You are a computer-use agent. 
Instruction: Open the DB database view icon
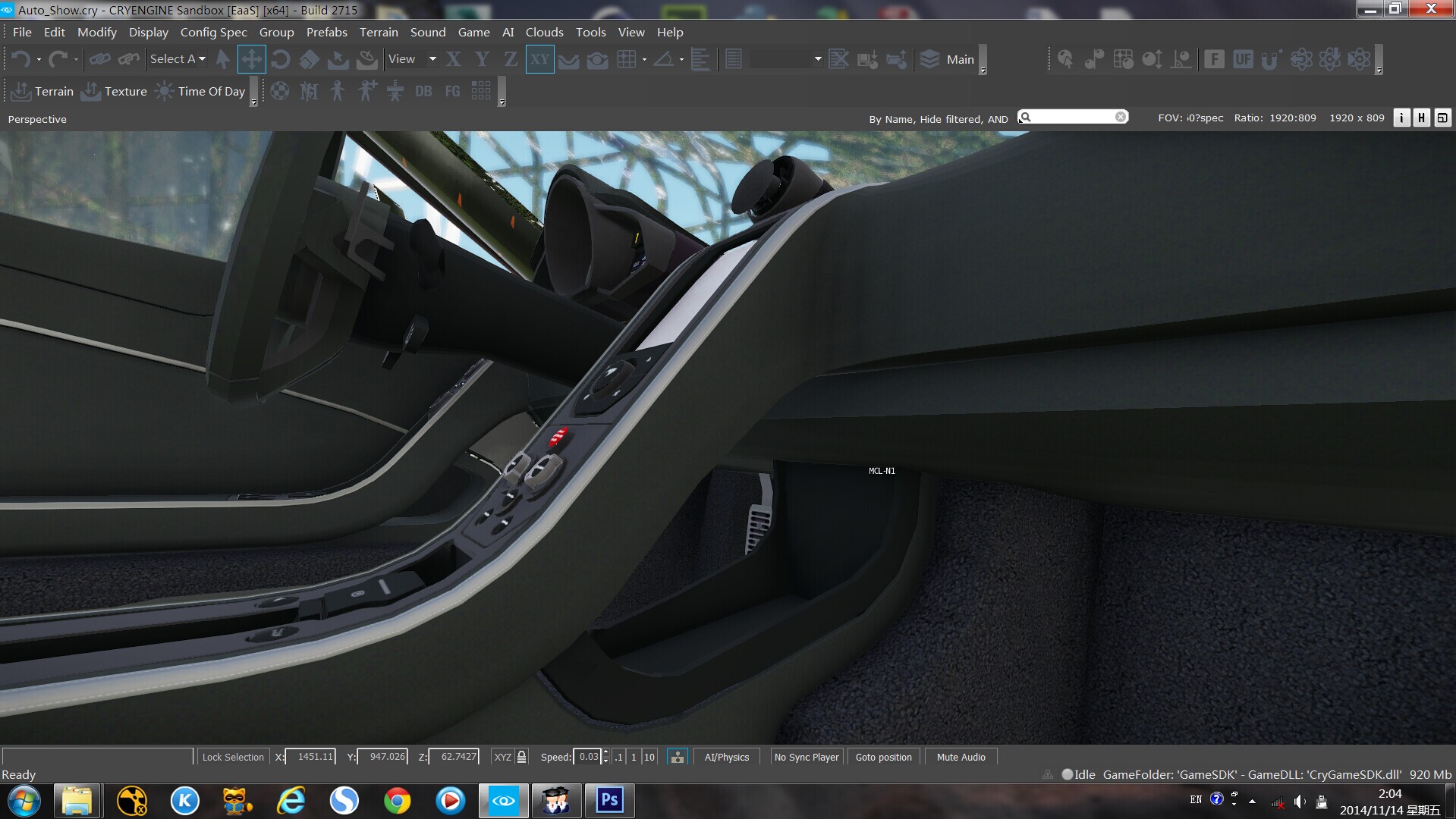(x=423, y=92)
